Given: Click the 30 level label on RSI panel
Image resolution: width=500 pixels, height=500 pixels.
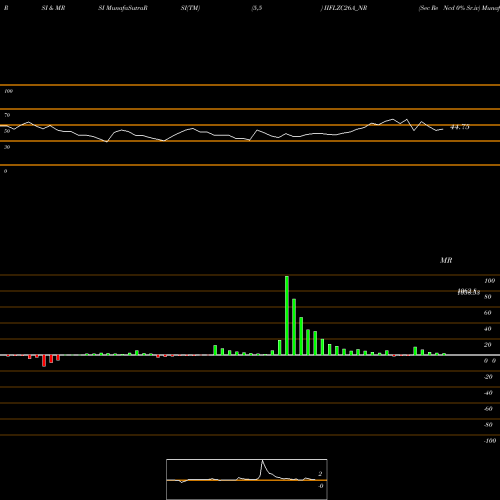Looking at the screenshot, I should [x=7, y=147].
